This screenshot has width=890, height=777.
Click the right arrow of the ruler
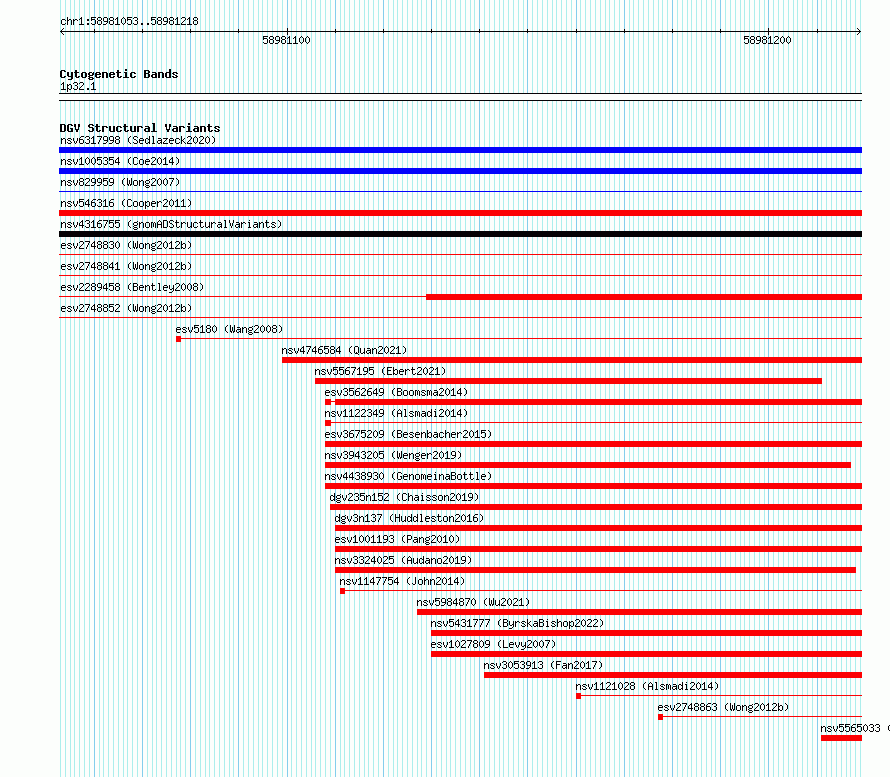[x=859, y=31]
